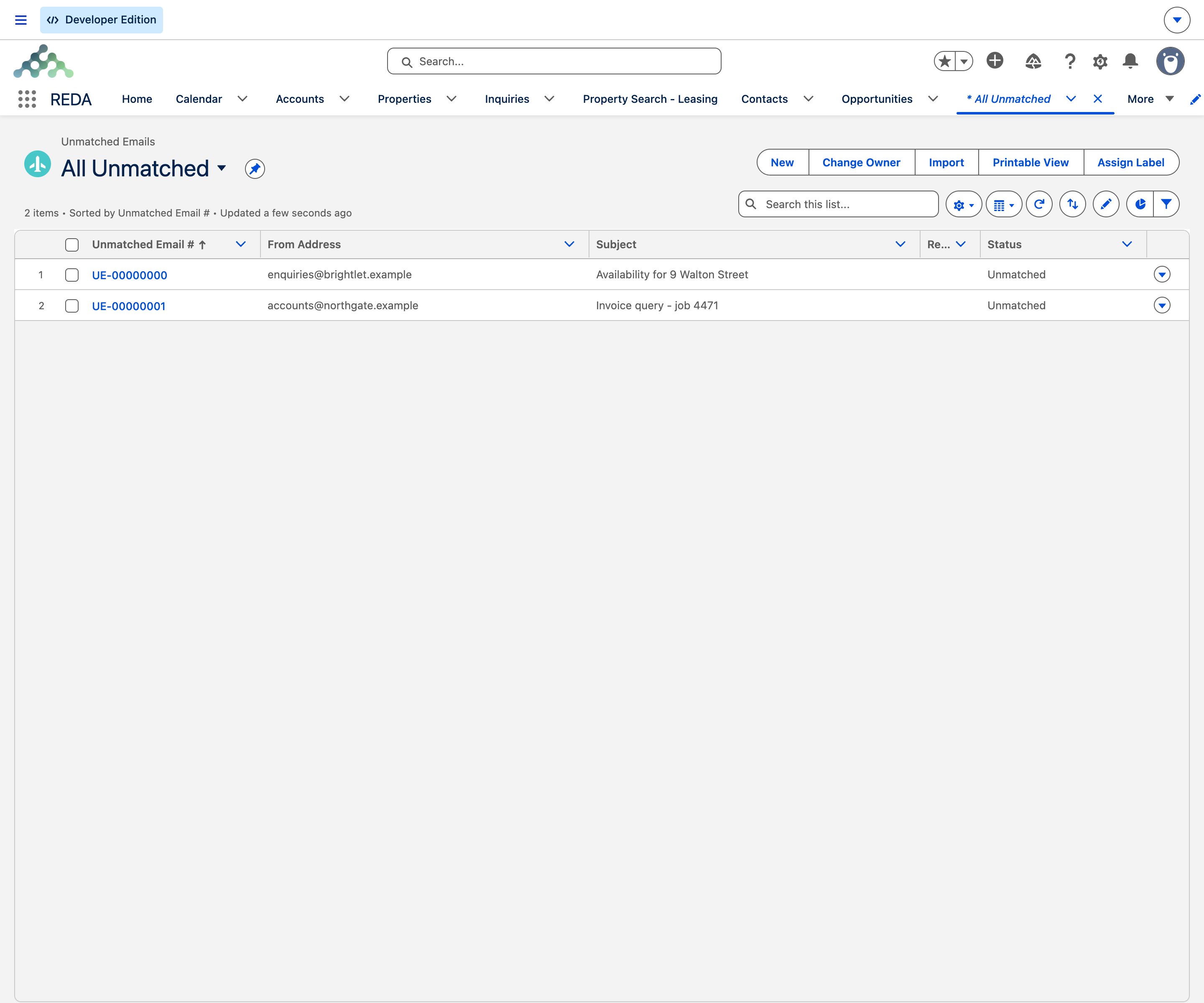View notifications bell
The image size is (1204, 1003).
(x=1130, y=61)
